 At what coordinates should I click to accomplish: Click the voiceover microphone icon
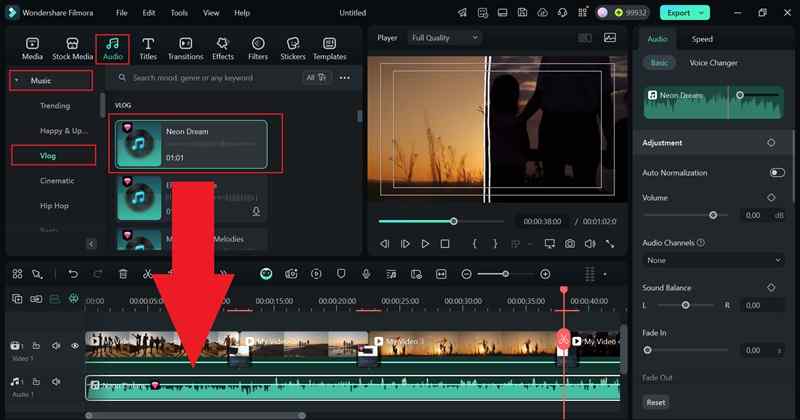tap(366, 274)
